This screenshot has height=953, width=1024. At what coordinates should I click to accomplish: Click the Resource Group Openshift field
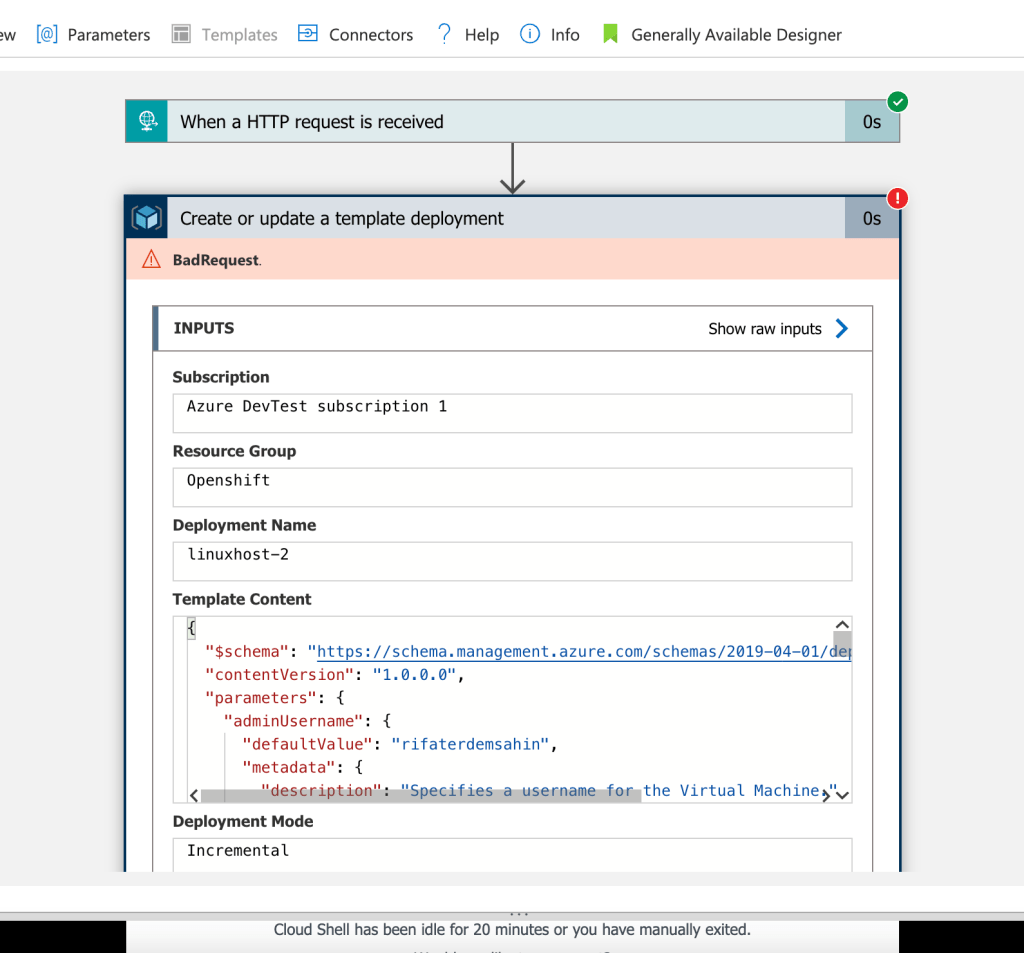point(513,487)
